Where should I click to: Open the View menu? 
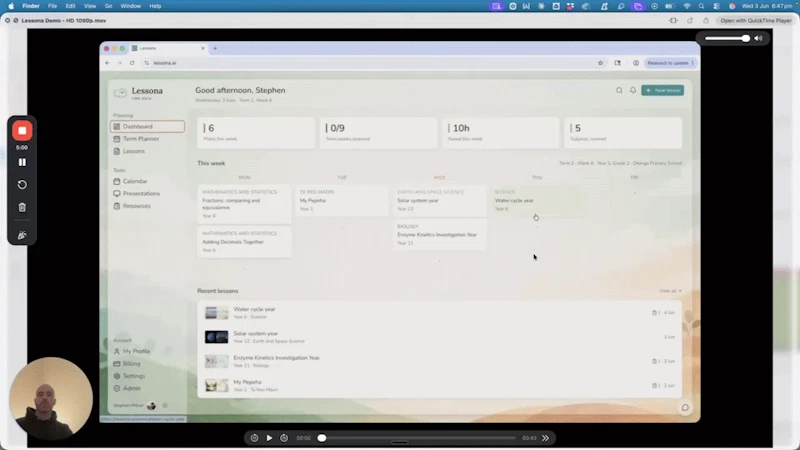(90, 6)
